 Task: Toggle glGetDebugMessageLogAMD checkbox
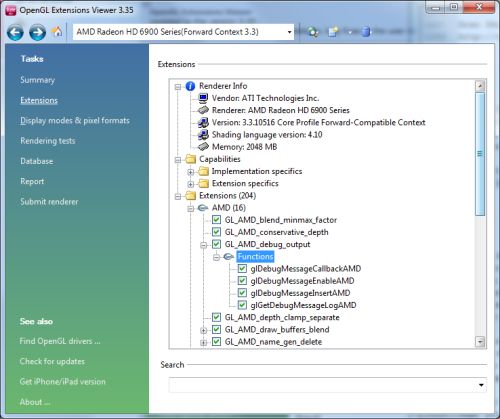click(x=242, y=305)
